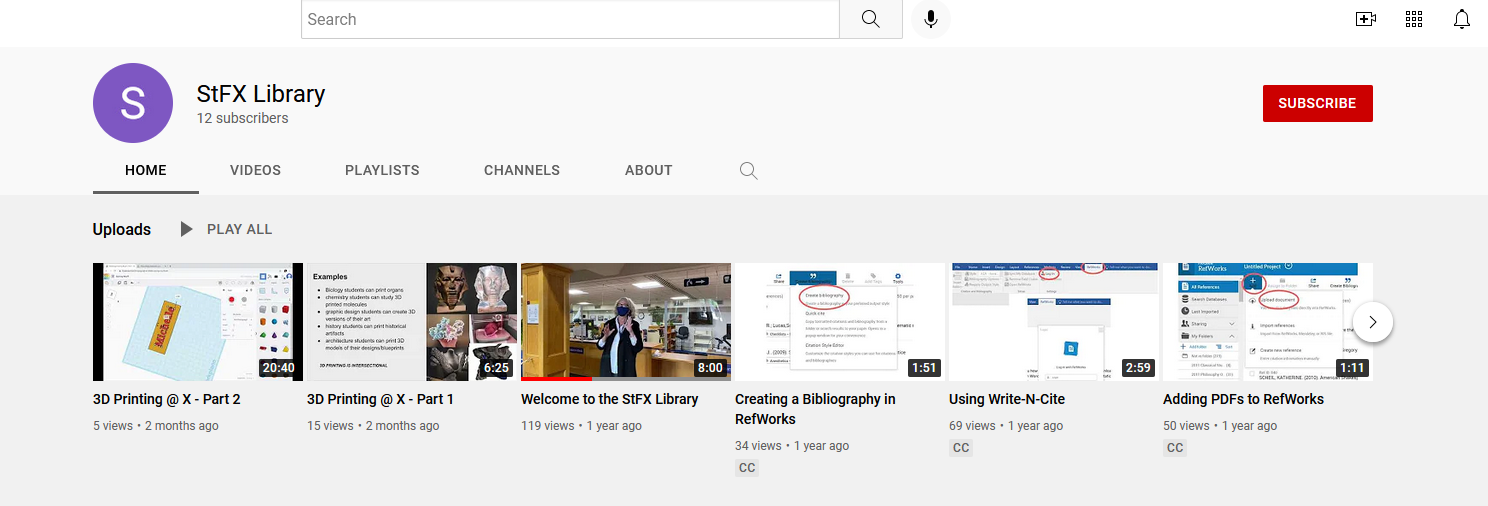Screen dimensions: 1488x506
Task: Open the 3D Printing Part 2 thumbnail
Action: (198, 322)
